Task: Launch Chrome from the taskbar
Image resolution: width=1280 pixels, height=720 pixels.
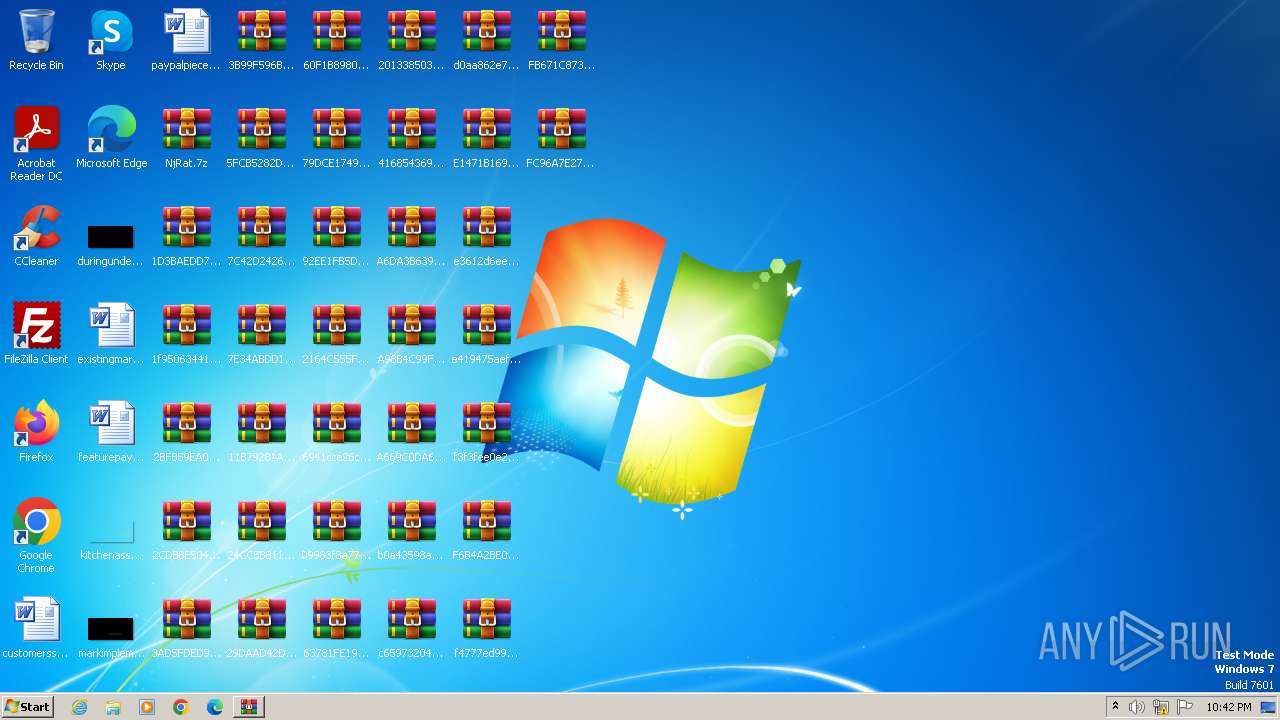Action: 181,707
